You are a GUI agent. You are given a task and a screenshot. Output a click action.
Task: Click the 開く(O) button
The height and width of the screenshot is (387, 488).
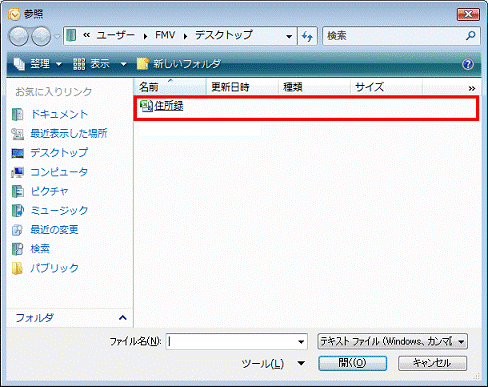click(352, 363)
